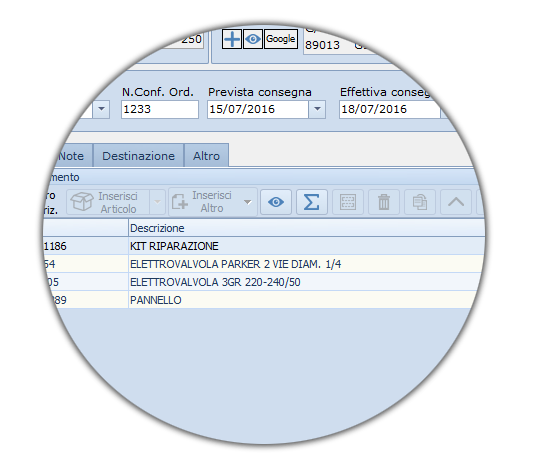Open the Prevista consegna date dropdown
Screen dimensions: 541x475
(317, 109)
